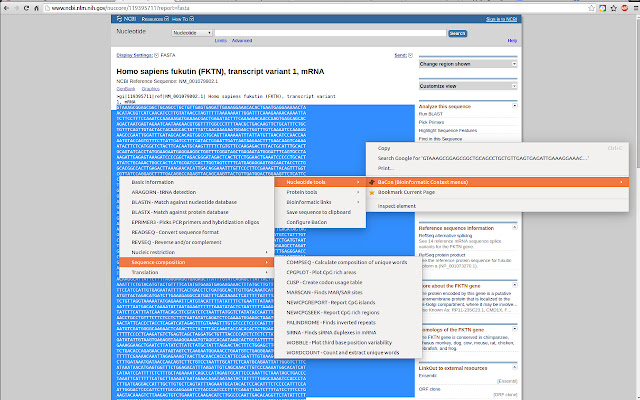Open the Advanced search link

(242, 40)
